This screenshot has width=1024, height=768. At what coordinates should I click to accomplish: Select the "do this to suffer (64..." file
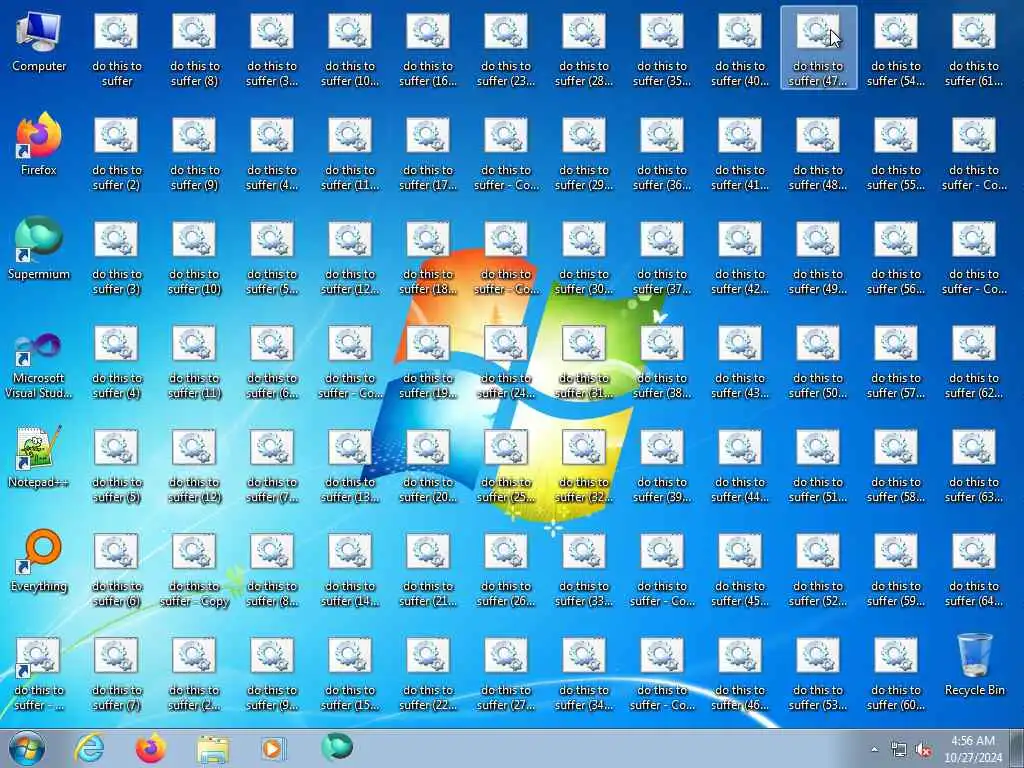pos(974,570)
